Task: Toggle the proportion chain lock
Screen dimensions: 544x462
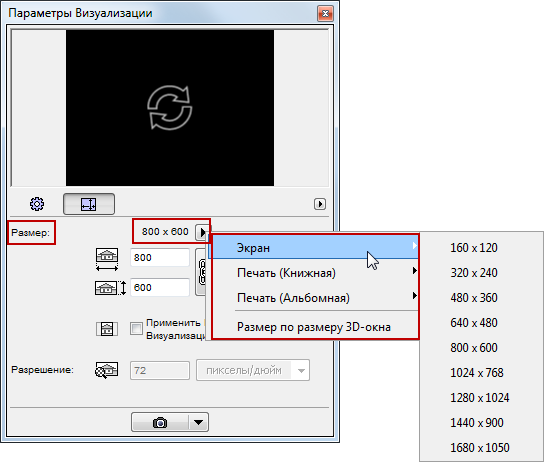Action: coord(201,272)
